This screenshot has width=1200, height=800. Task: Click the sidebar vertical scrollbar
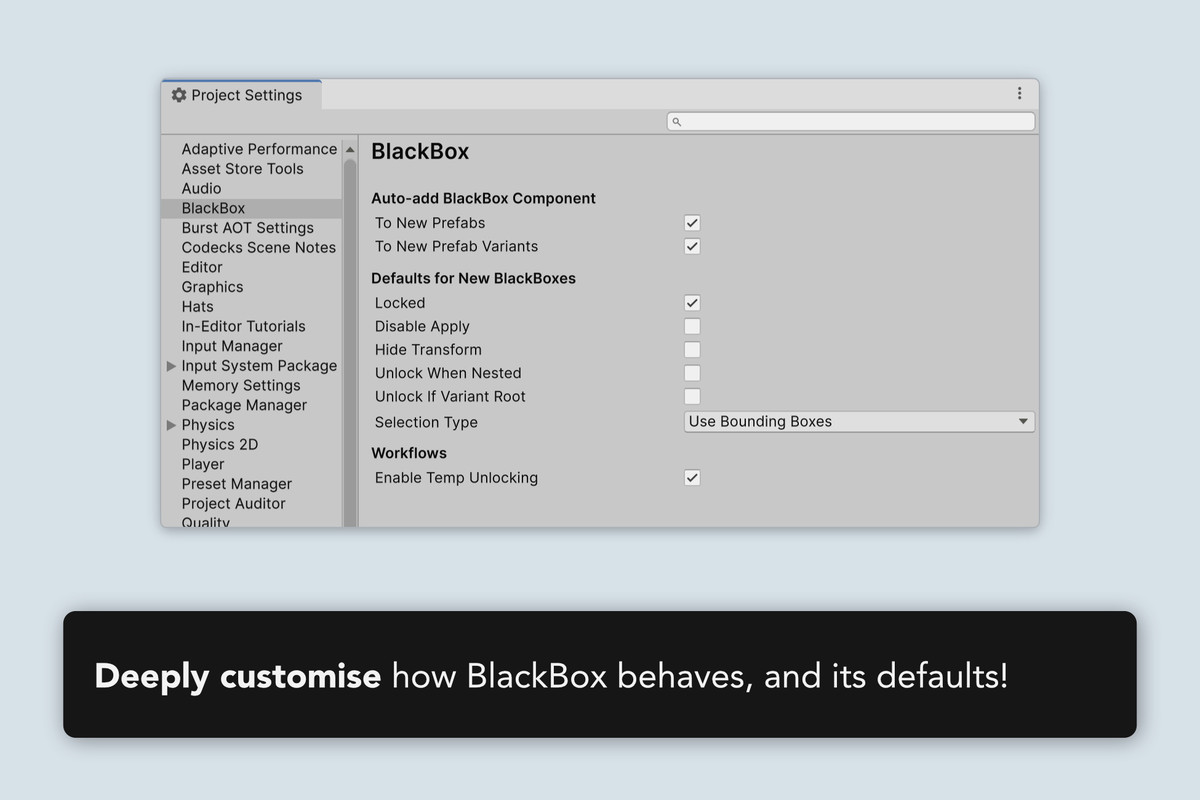coord(350,342)
